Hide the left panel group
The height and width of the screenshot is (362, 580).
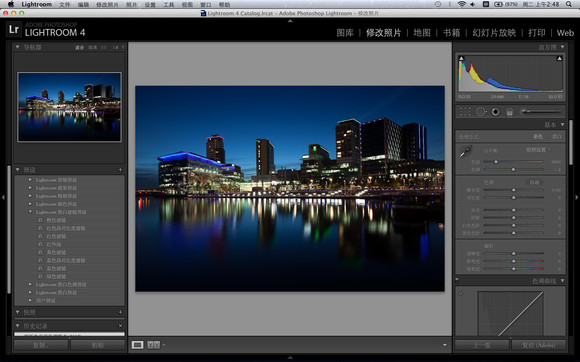[x=3, y=197]
